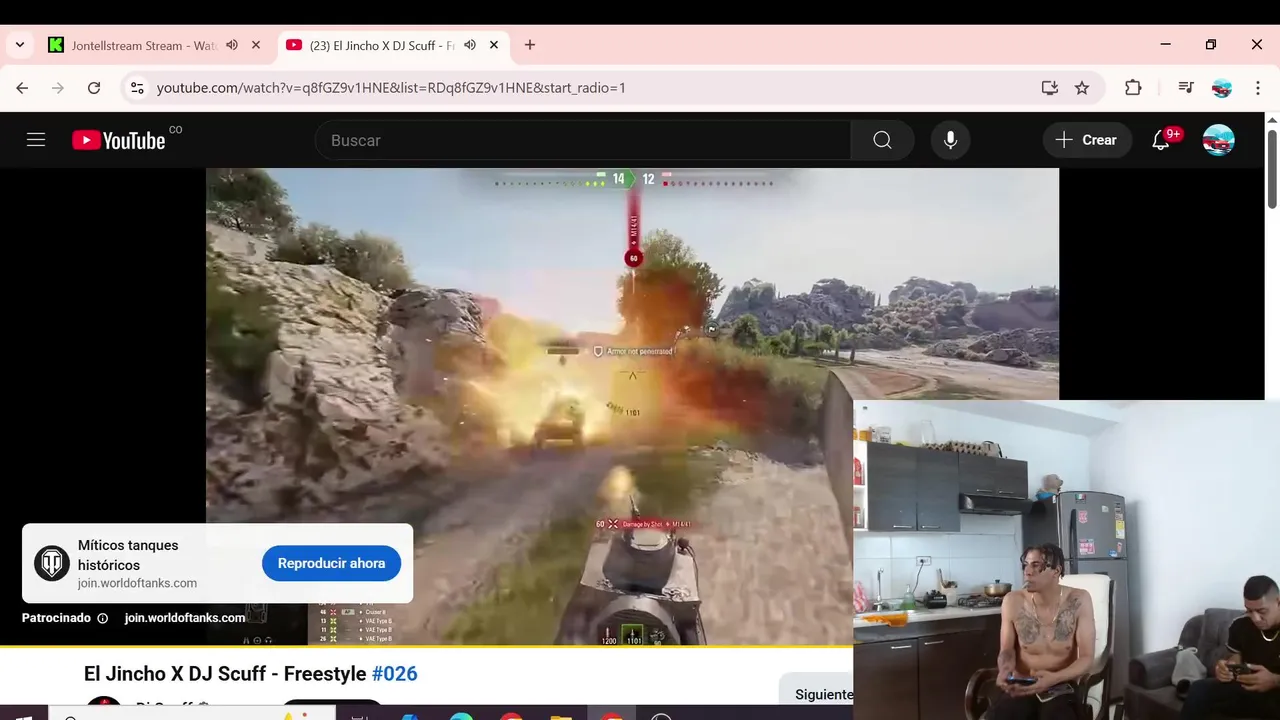Start voice search with the microphone
Screen dimensions: 1280x720
point(950,140)
